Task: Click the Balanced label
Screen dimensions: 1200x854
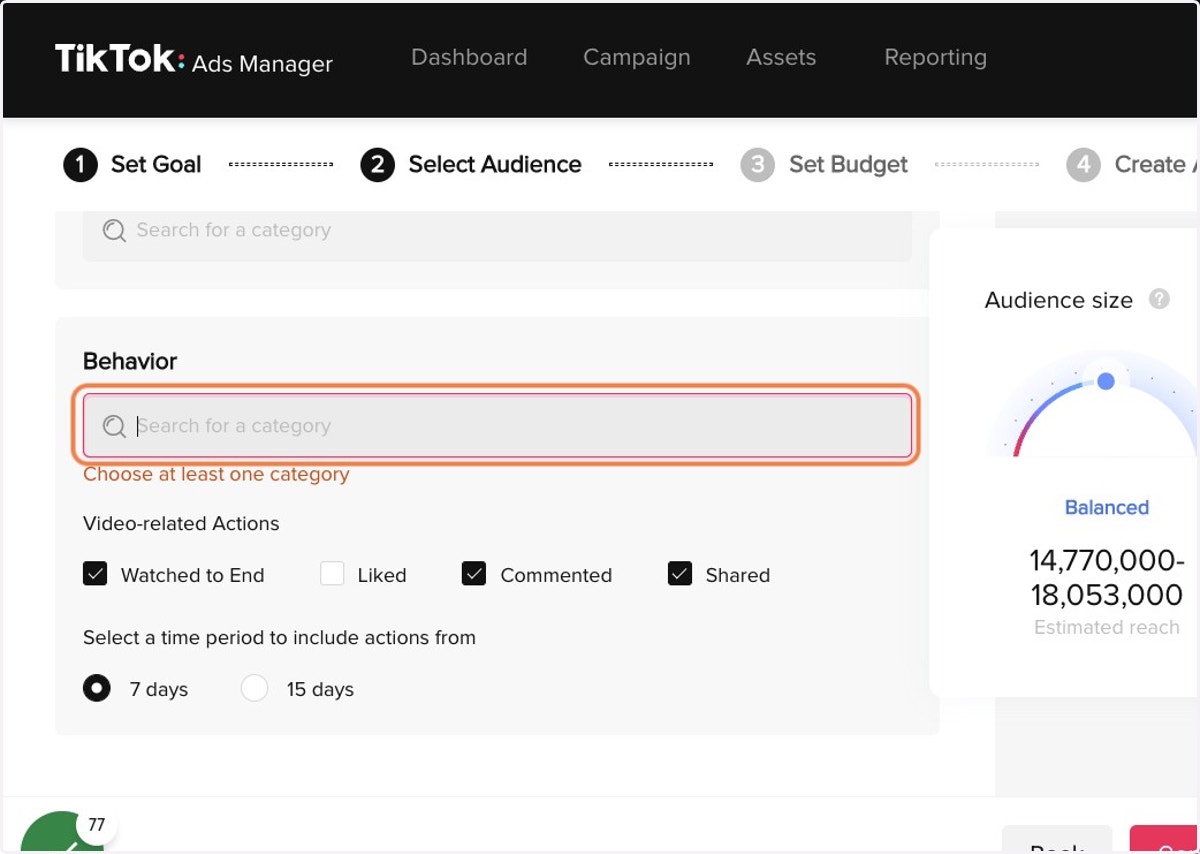Action: (1107, 507)
